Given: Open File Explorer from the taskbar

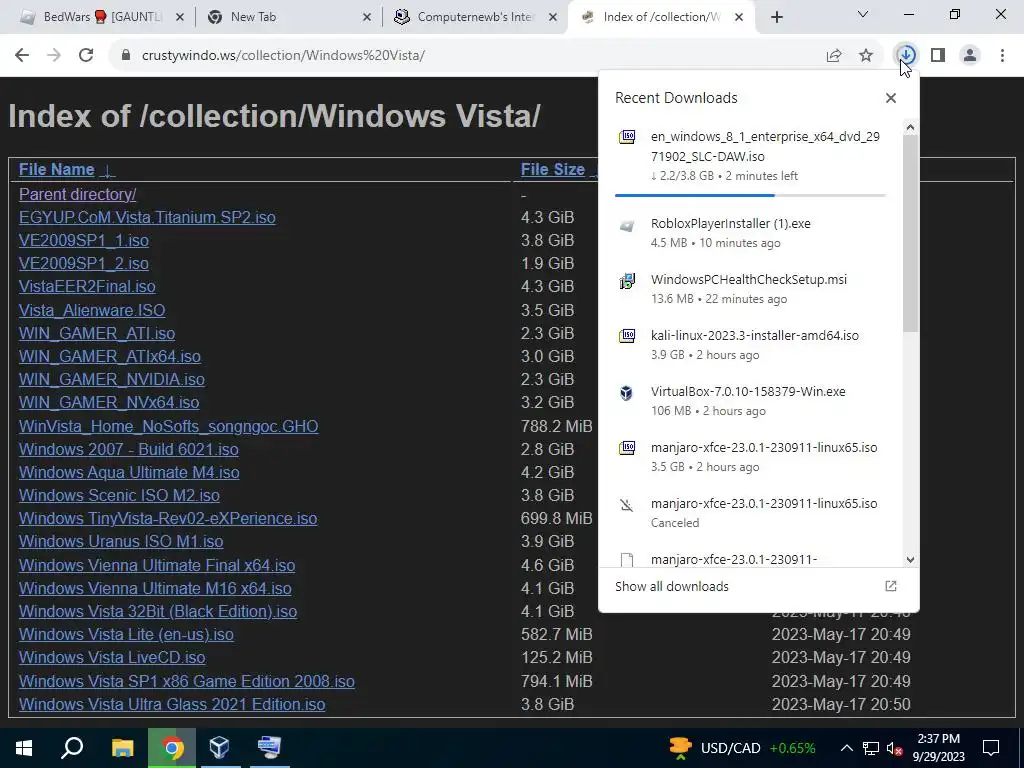Looking at the screenshot, I should [123, 748].
